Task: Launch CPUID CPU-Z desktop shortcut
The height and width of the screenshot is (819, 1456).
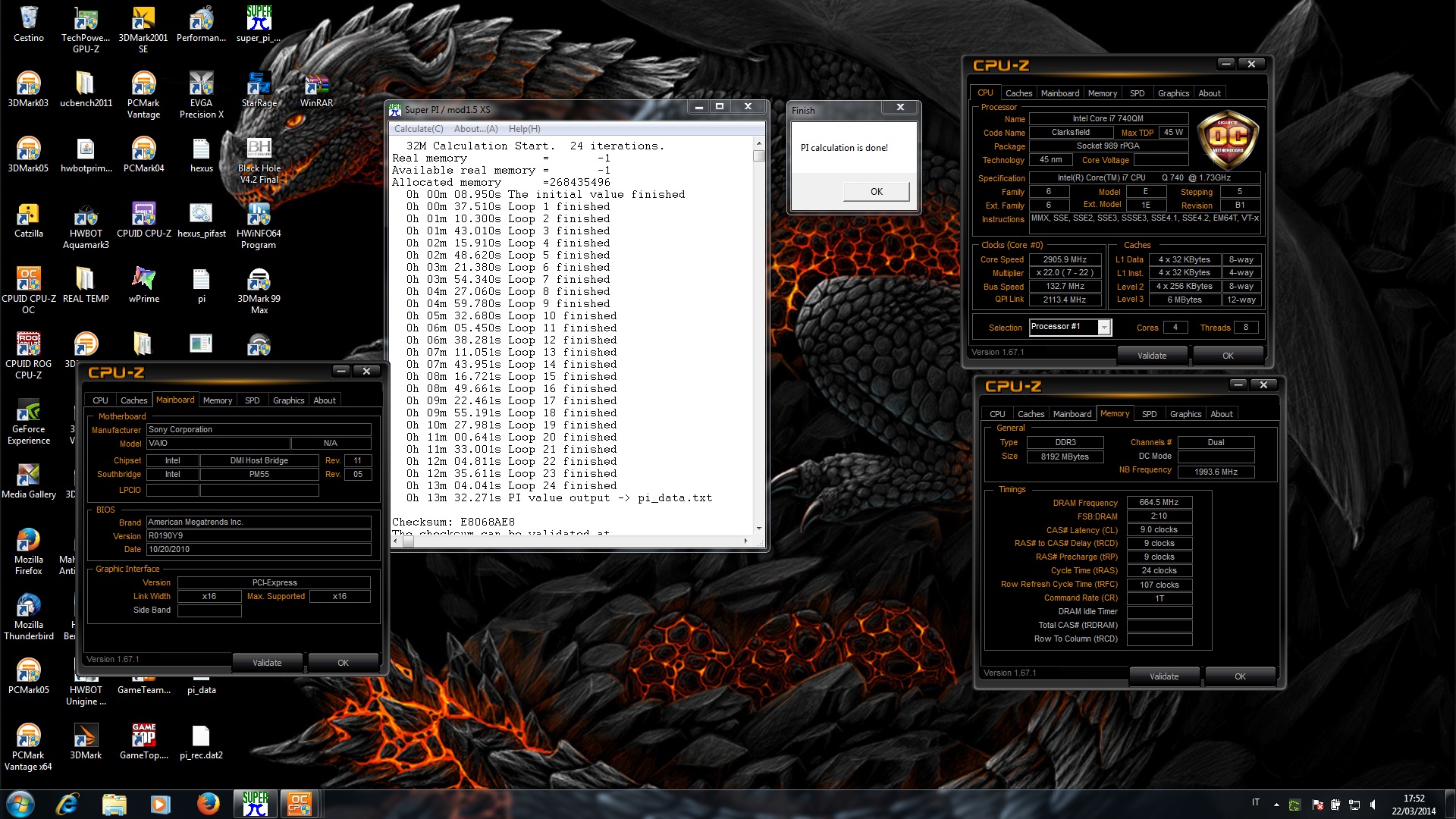Action: click(143, 220)
